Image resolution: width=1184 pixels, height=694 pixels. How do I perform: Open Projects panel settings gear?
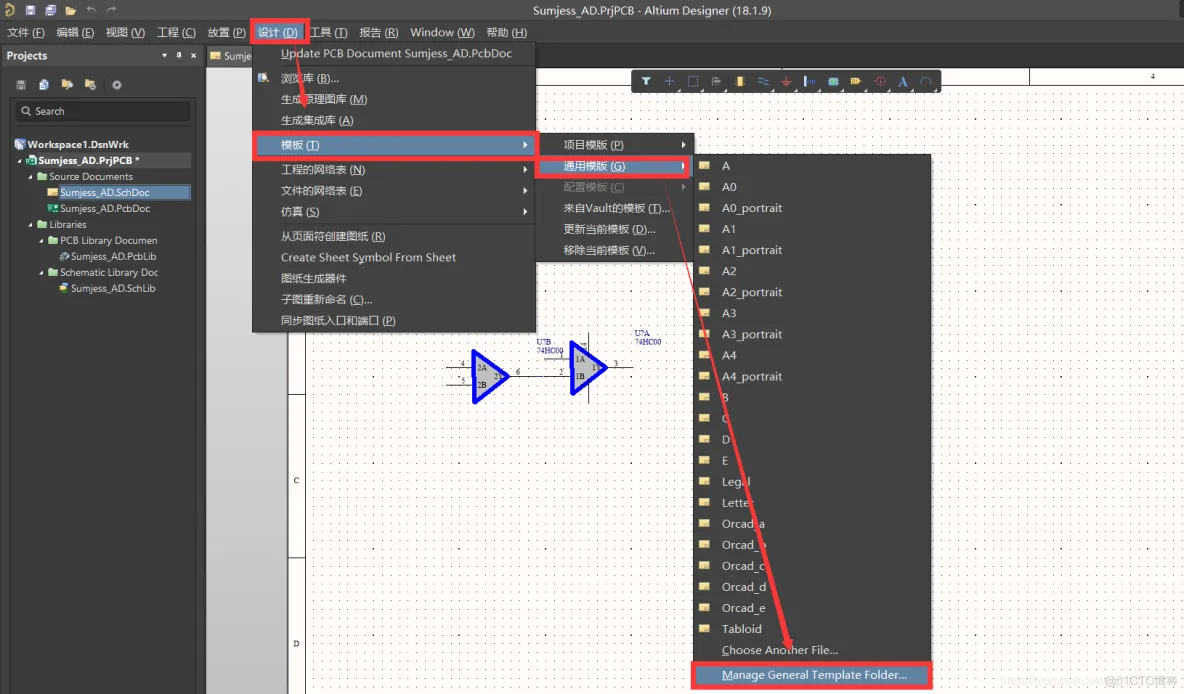click(117, 85)
